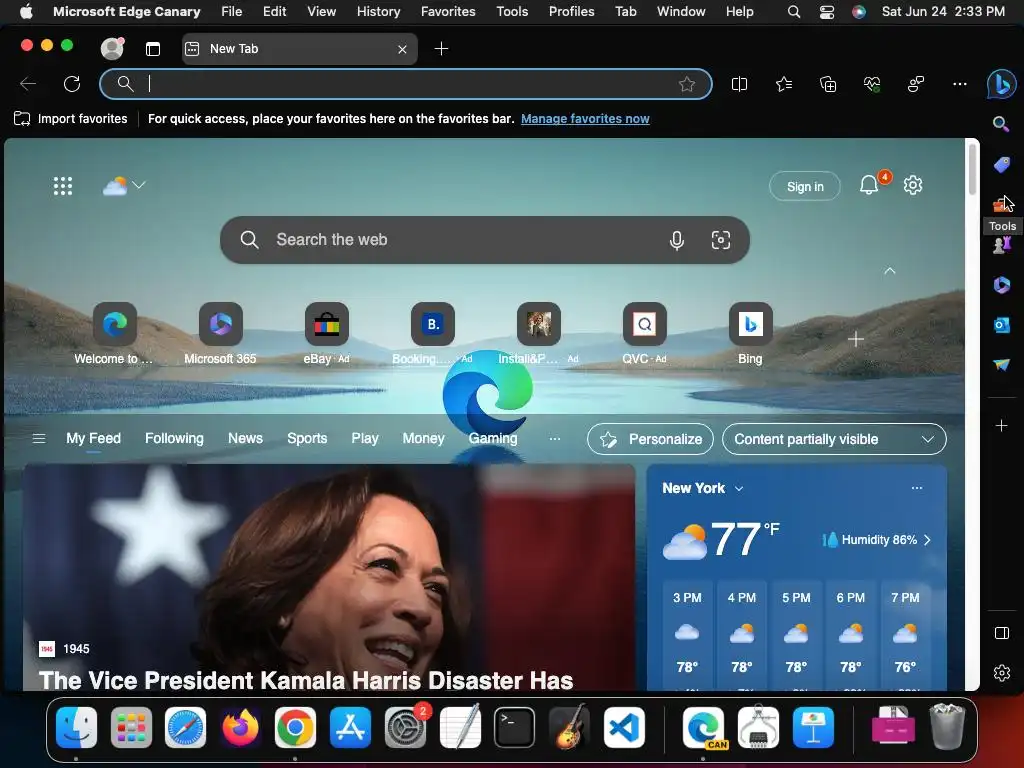
Task: Open Firefox from the Dock
Action: pyautogui.click(x=240, y=728)
